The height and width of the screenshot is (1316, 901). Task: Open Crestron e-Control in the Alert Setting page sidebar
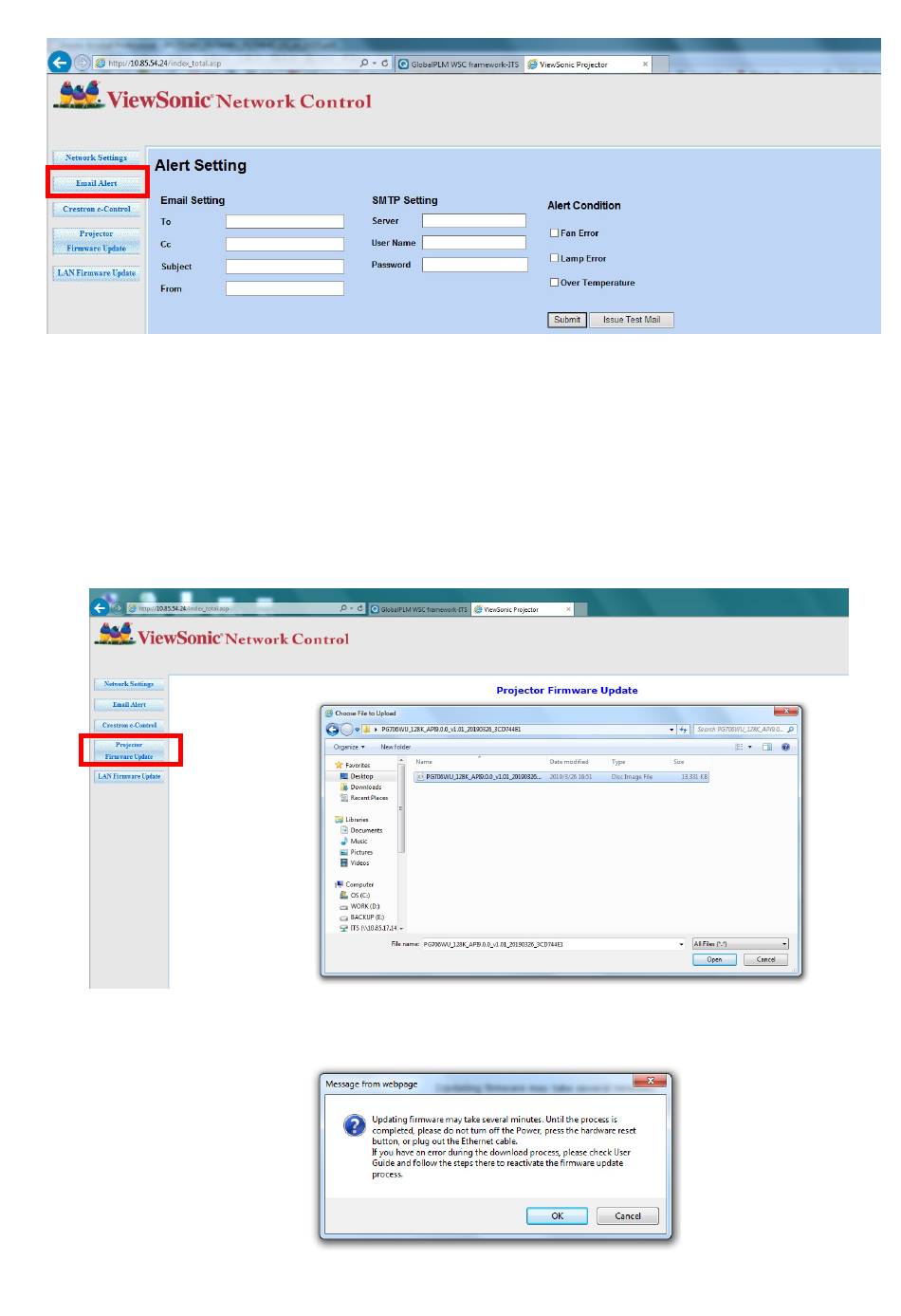(97, 209)
